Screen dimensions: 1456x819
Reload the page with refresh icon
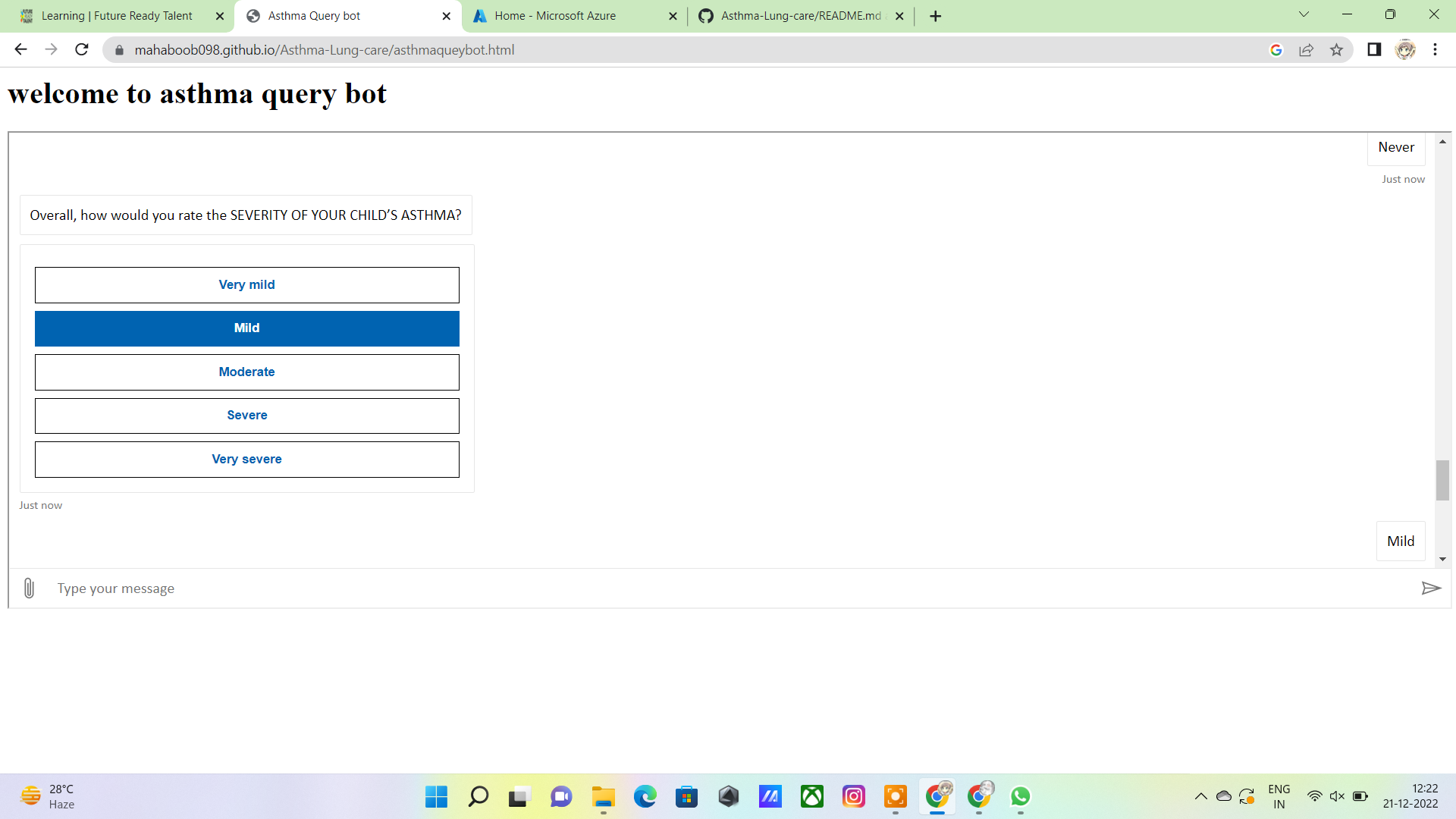point(82,50)
